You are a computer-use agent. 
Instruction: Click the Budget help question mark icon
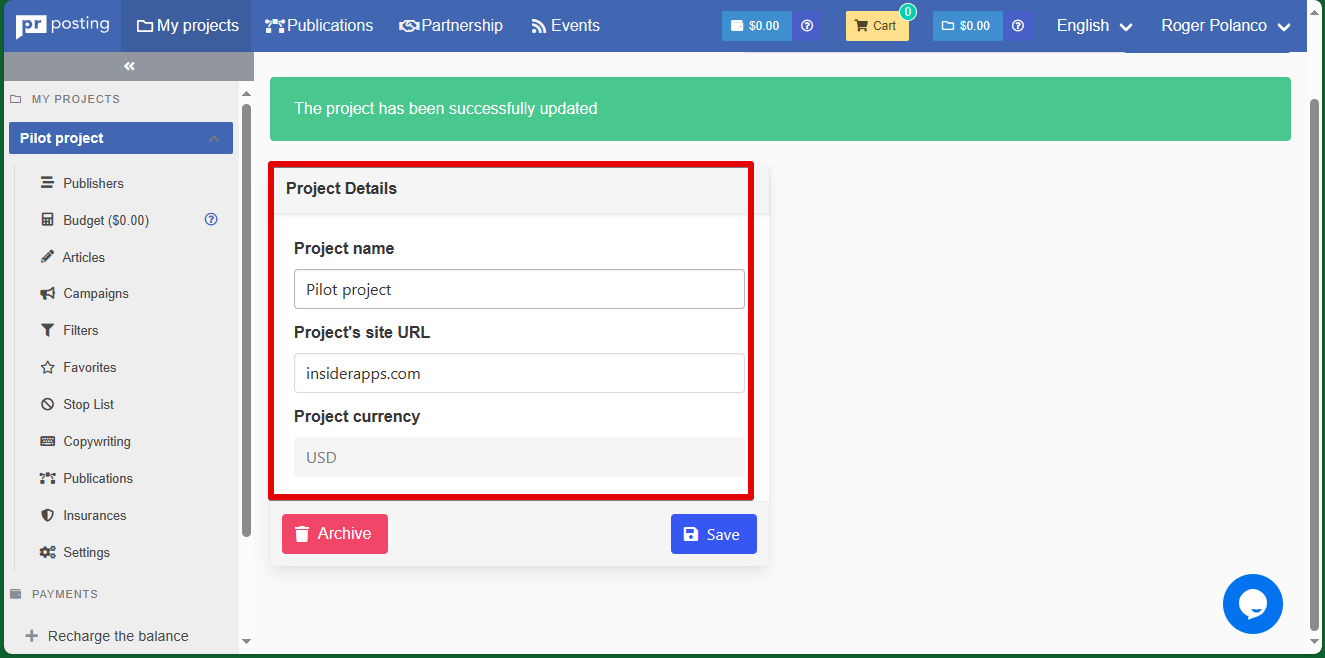[211, 220]
